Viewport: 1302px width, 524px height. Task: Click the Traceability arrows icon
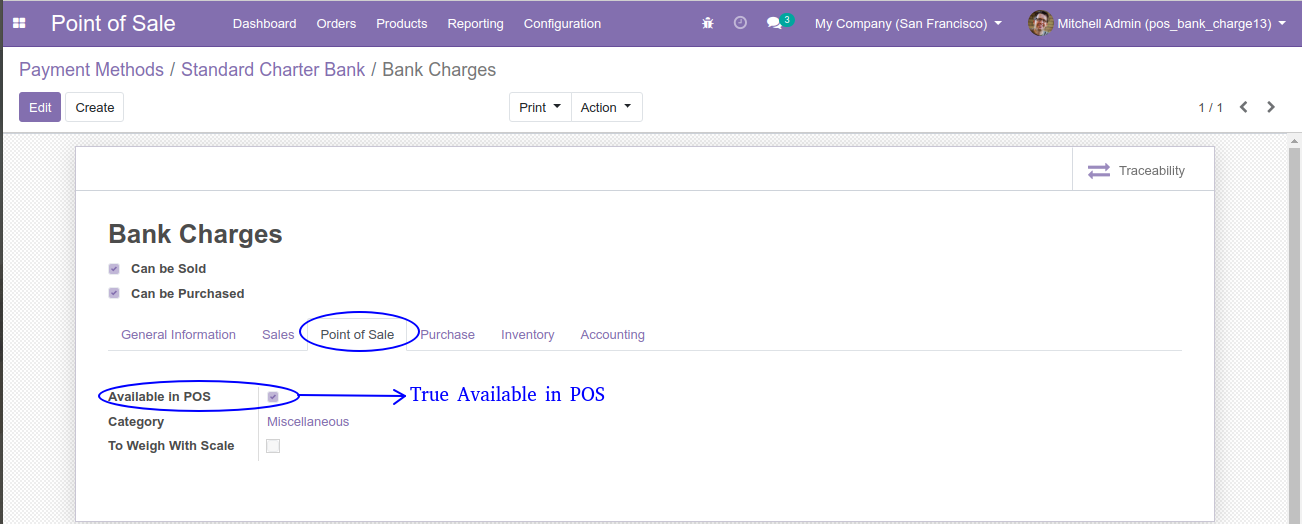click(1099, 171)
